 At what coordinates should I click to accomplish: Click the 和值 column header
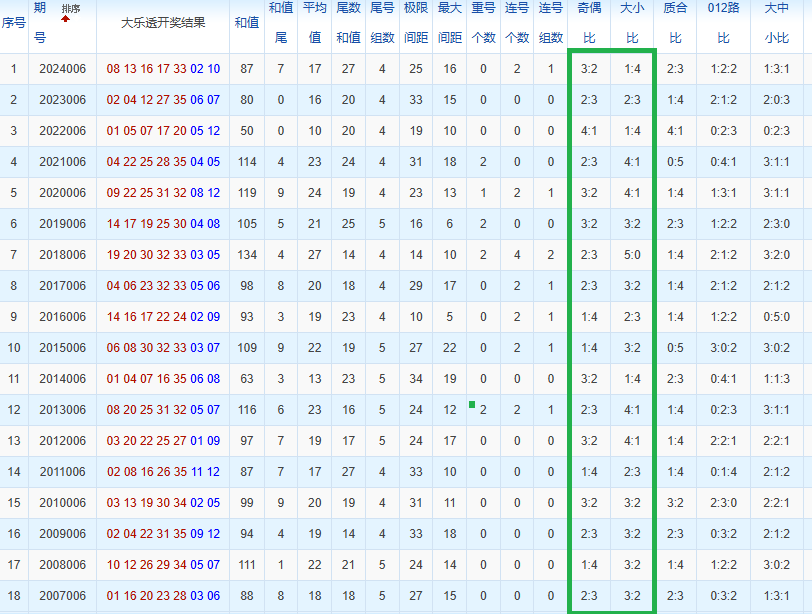pos(246,23)
